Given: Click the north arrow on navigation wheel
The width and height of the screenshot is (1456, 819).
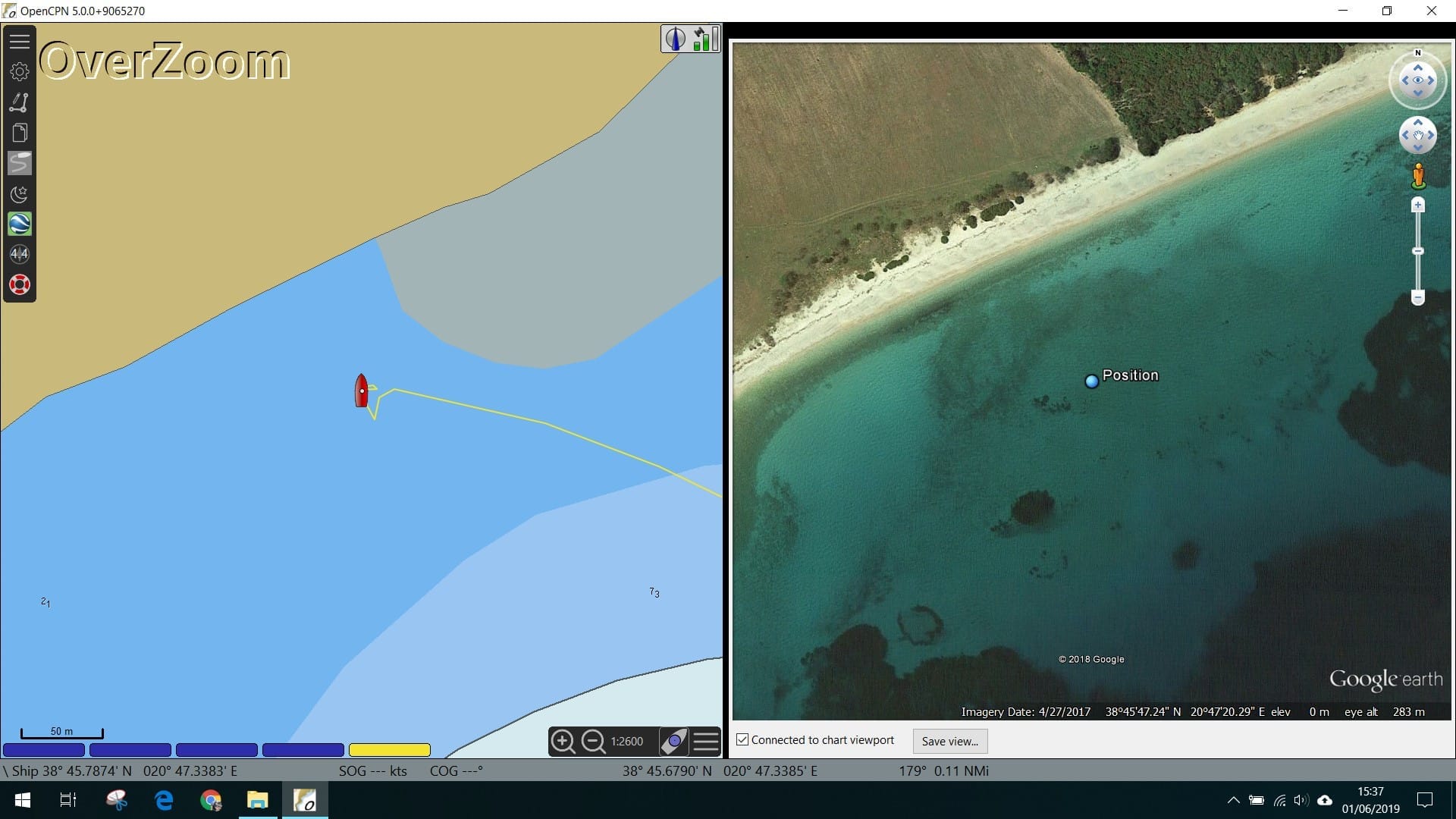Looking at the screenshot, I should [x=1417, y=53].
